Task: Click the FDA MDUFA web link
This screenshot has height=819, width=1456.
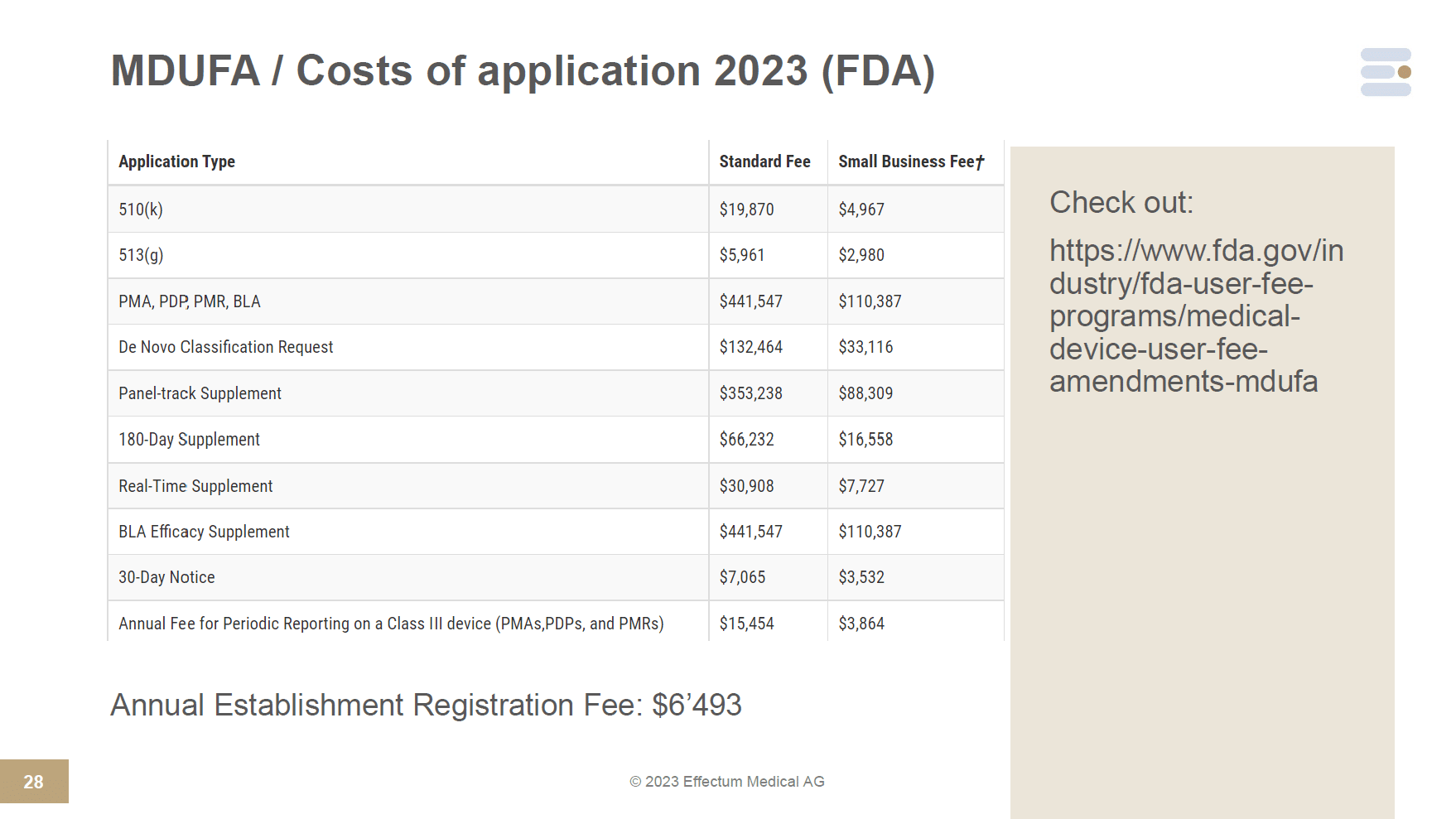Action: pos(1195,316)
